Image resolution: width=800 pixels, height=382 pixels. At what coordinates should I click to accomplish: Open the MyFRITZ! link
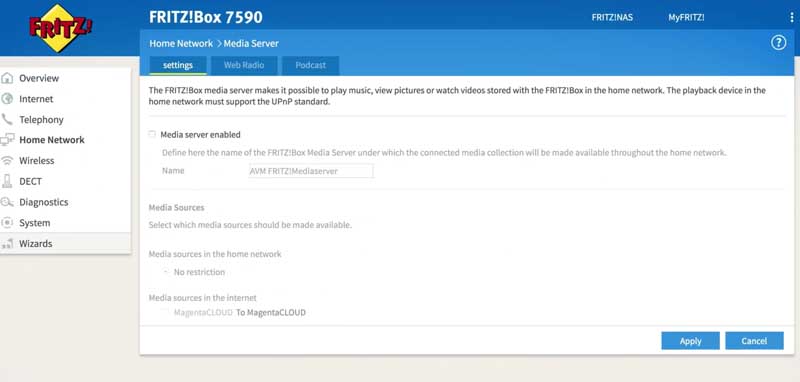(686, 17)
